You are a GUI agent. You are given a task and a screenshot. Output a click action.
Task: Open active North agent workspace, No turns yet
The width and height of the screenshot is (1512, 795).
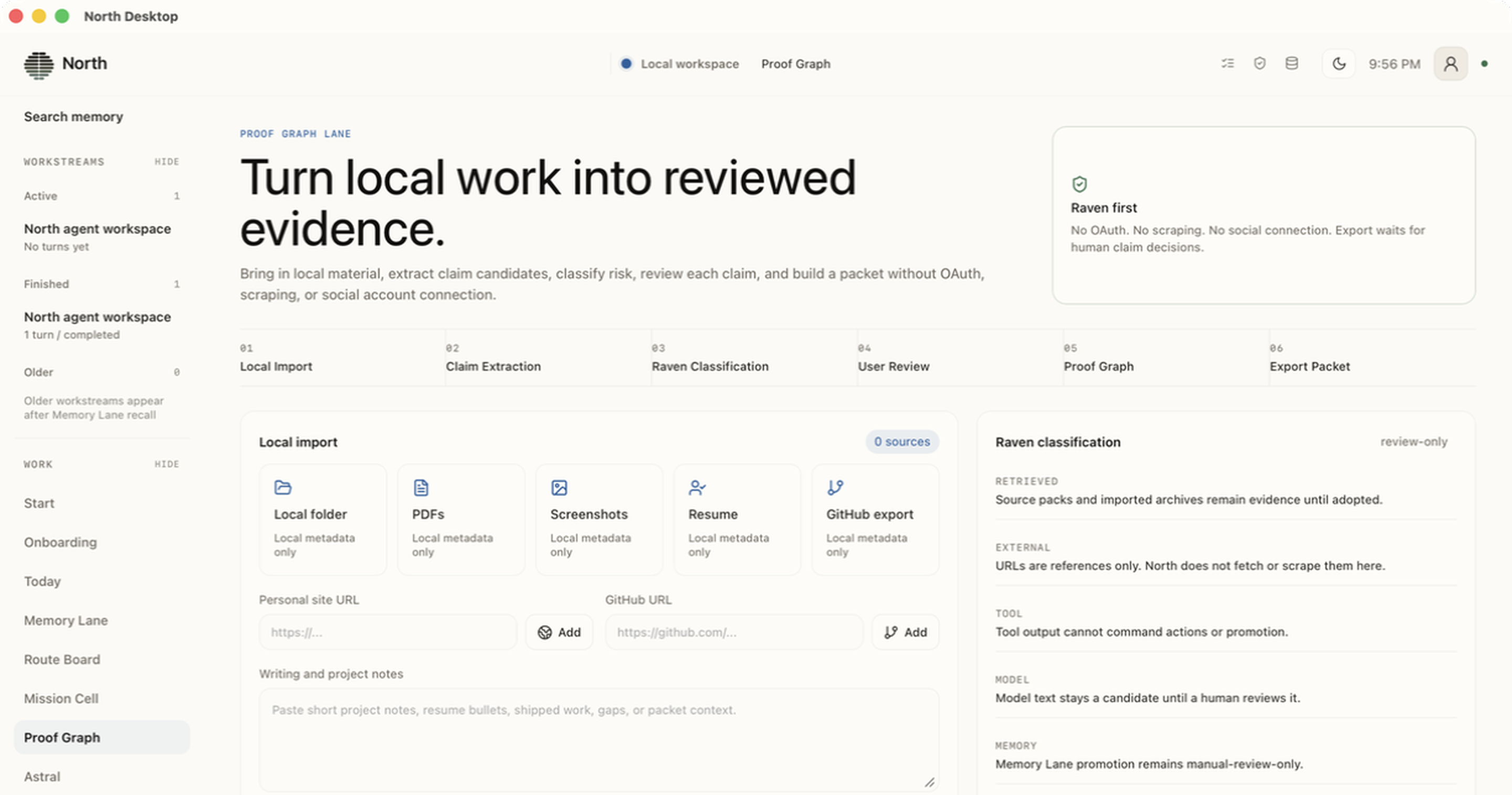[x=101, y=237]
